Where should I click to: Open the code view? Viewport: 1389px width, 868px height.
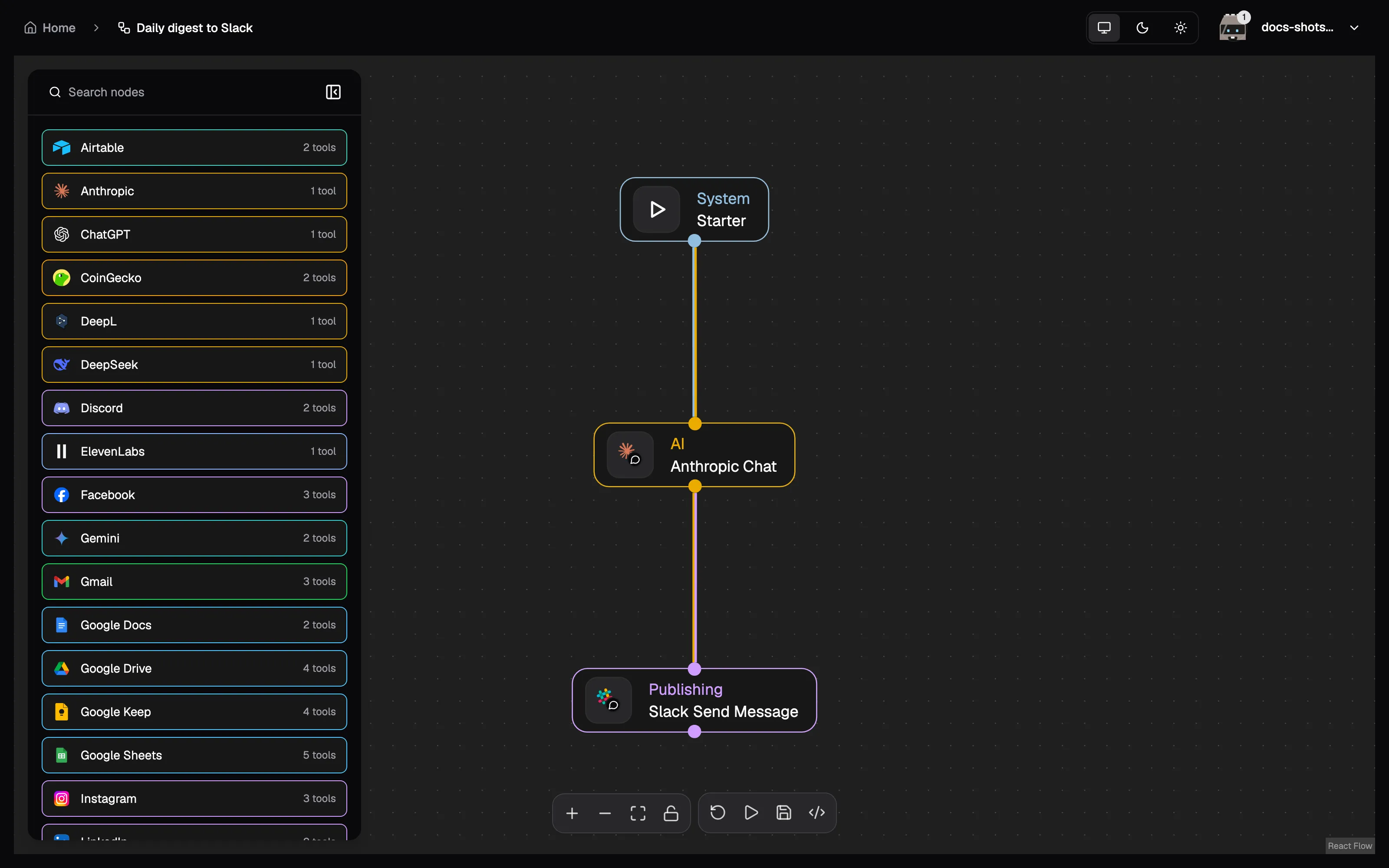[817, 812]
